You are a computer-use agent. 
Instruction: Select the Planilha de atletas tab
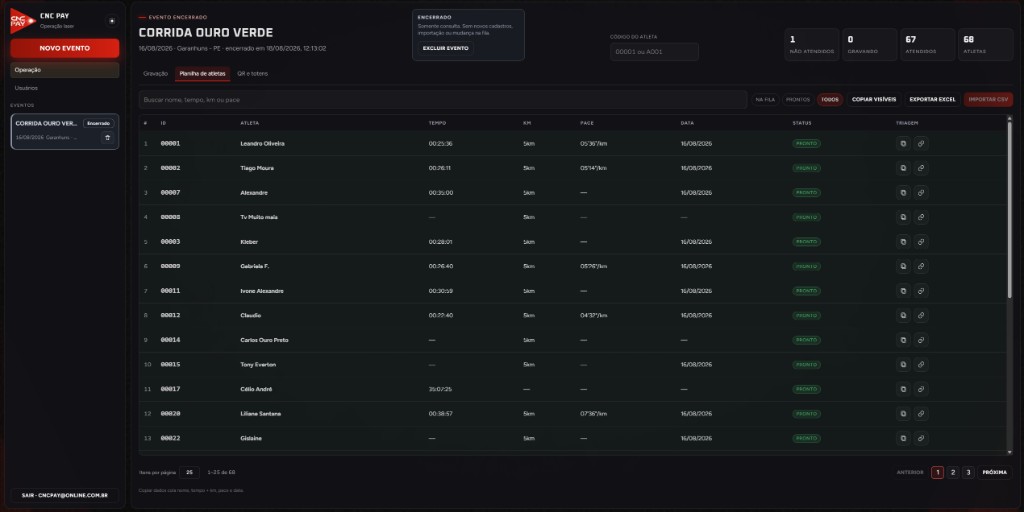(202, 74)
